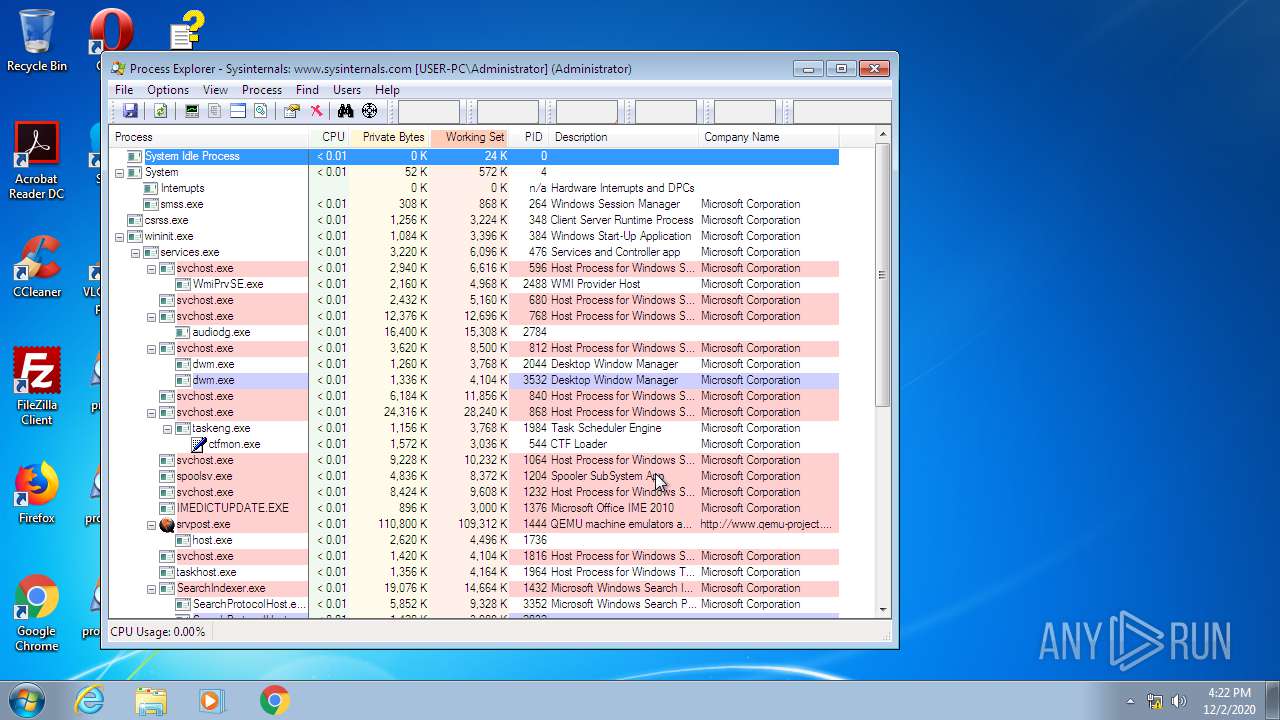Select the spoolsv.exe process row
Image resolution: width=1280 pixels, height=720 pixels.
tap(474, 476)
